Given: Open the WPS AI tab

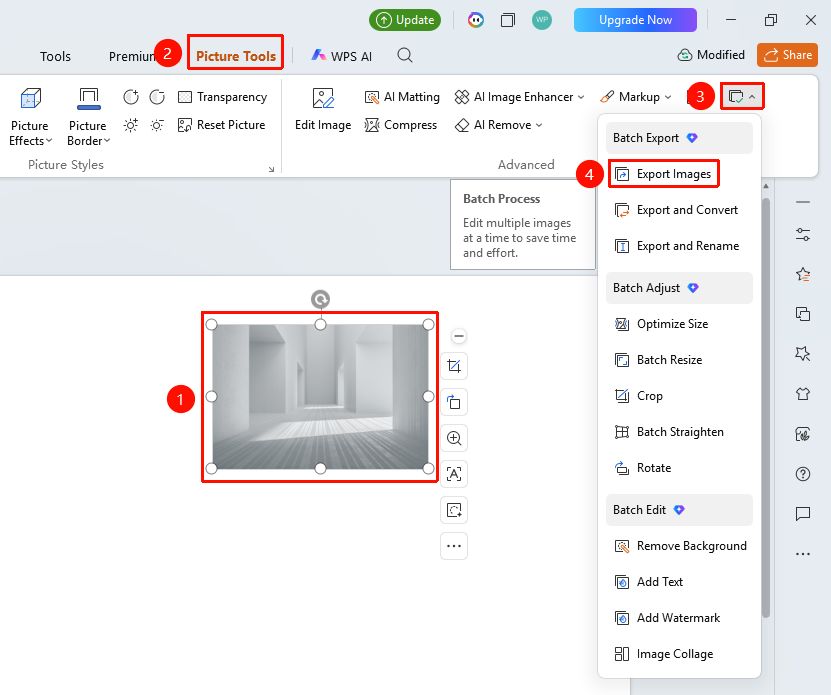Looking at the screenshot, I should tap(342, 56).
